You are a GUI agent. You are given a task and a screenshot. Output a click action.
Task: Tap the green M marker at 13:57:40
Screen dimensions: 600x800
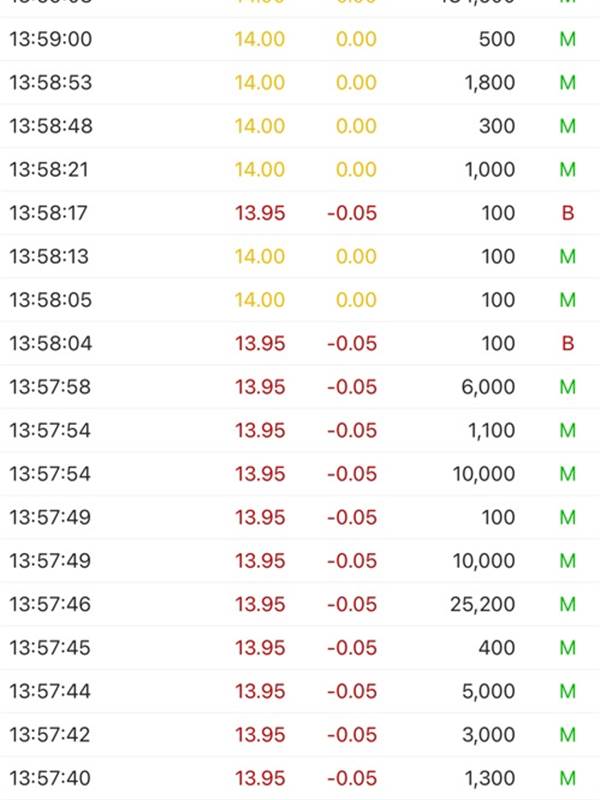point(568,779)
